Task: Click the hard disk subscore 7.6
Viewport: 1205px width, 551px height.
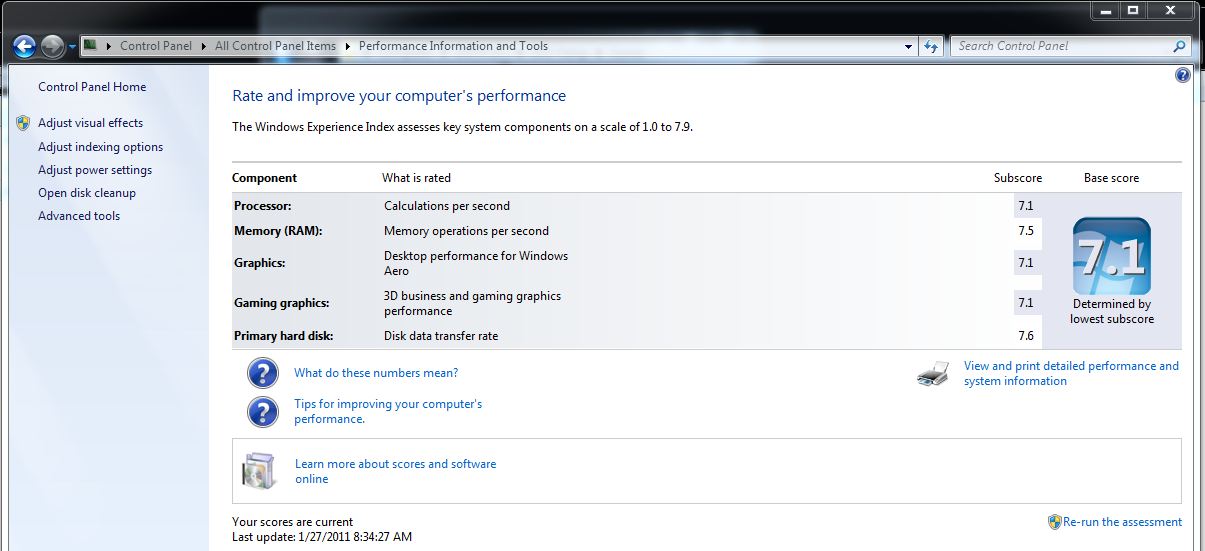Action: 1026,336
